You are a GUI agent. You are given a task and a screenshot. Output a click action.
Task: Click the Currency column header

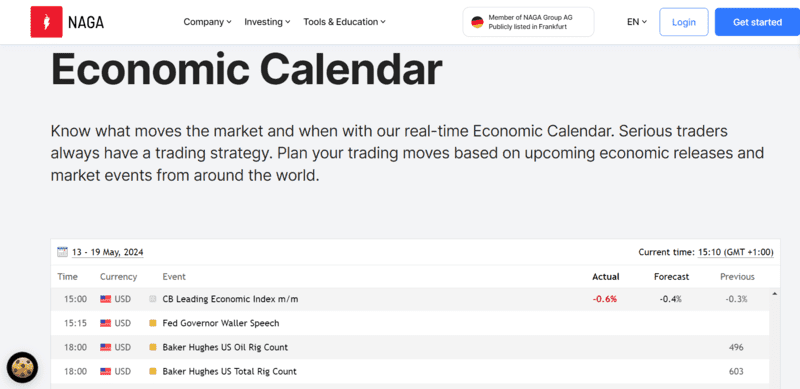pos(118,277)
